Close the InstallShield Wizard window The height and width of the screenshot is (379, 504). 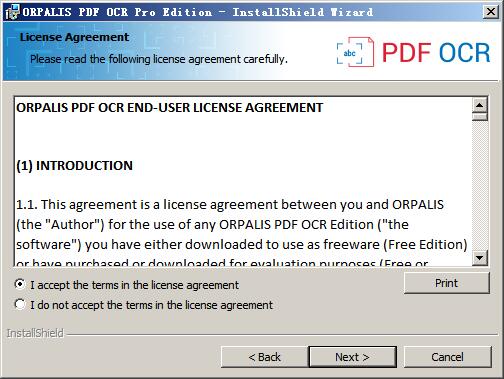click(491, 12)
